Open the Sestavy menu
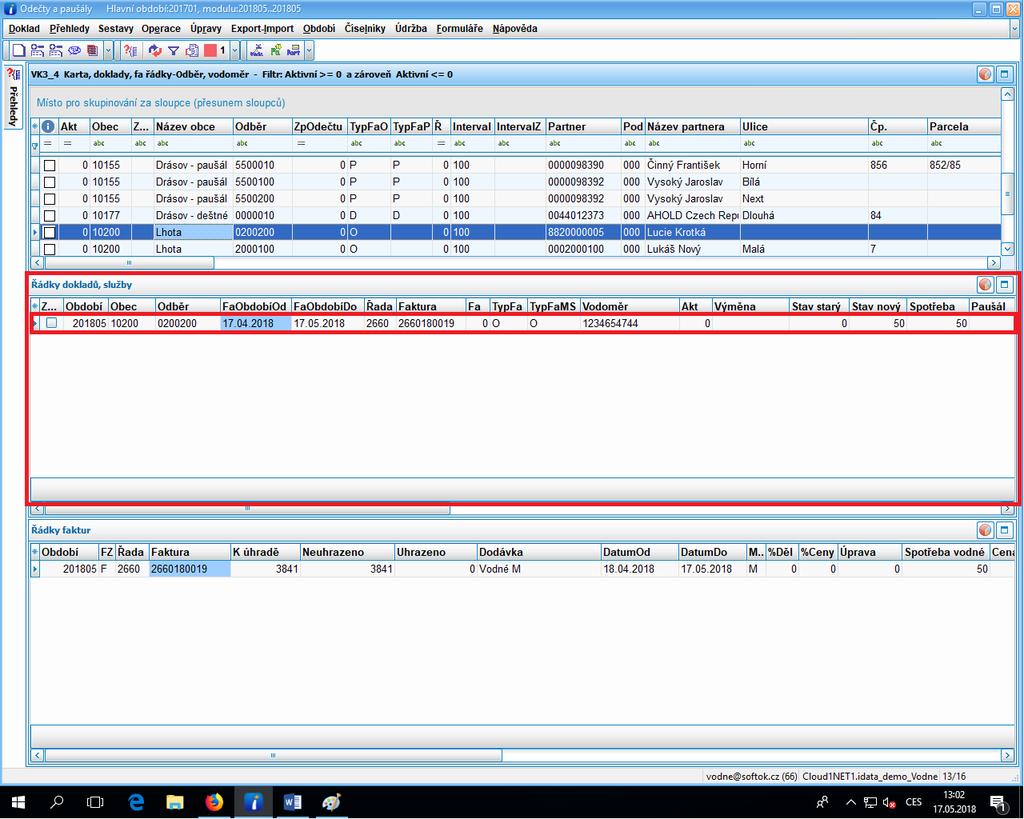This screenshot has width=1024, height=819. (116, 29)
